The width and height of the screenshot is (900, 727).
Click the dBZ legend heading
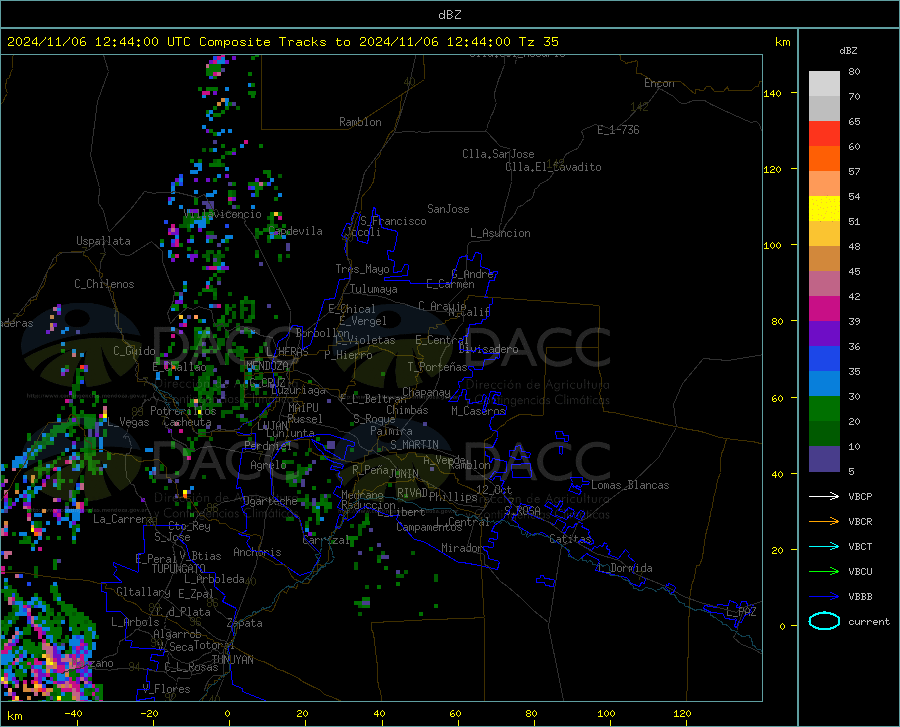[848, 50]
